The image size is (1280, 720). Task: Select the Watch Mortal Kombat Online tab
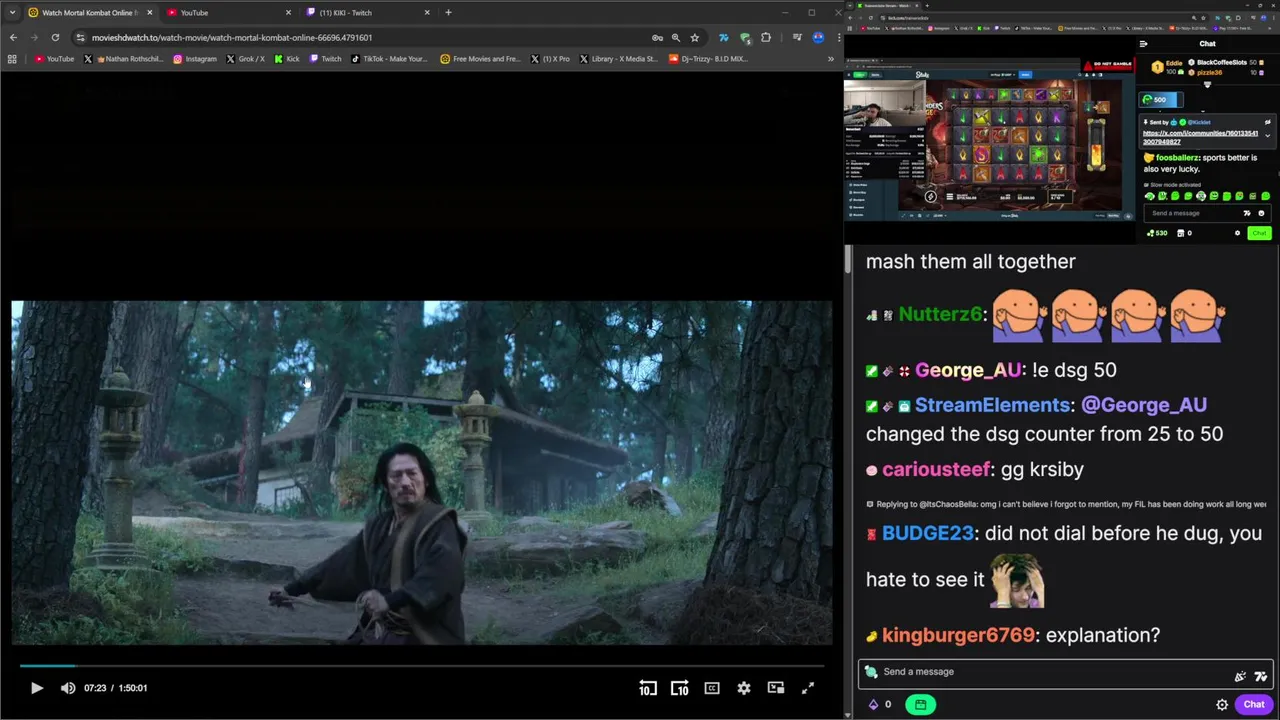[90, 13]
